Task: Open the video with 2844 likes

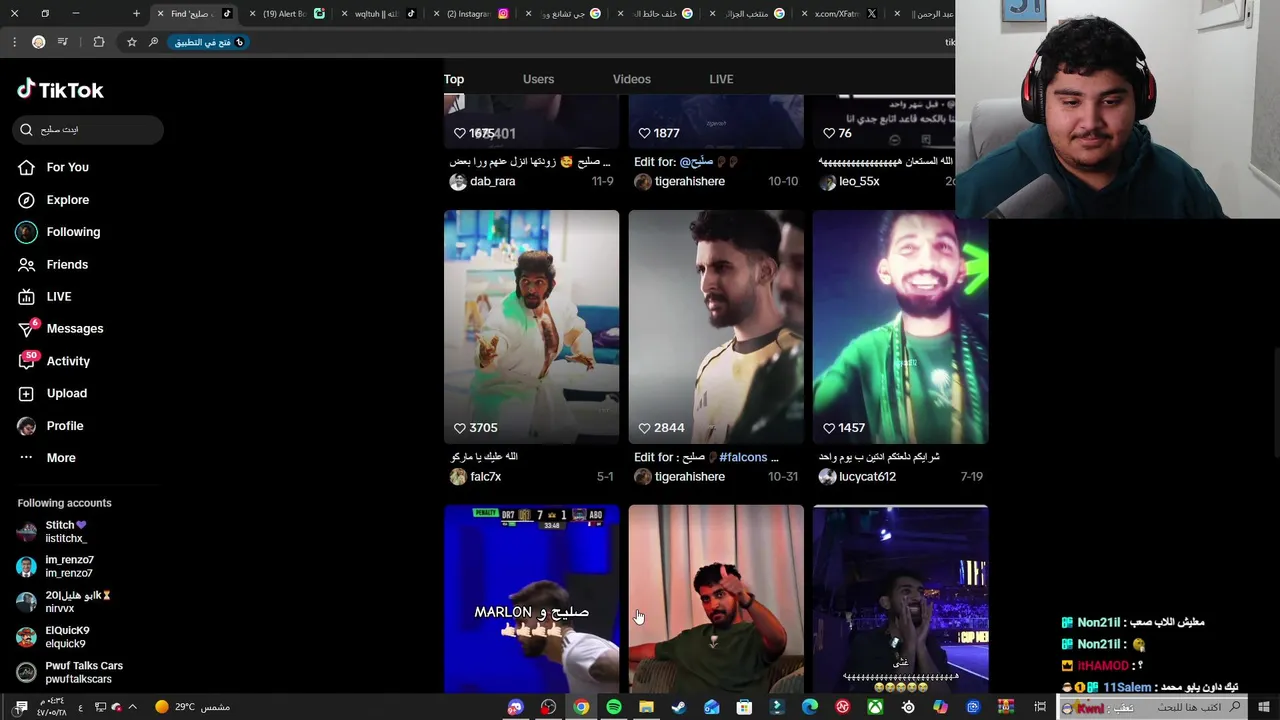Action: 716,327
